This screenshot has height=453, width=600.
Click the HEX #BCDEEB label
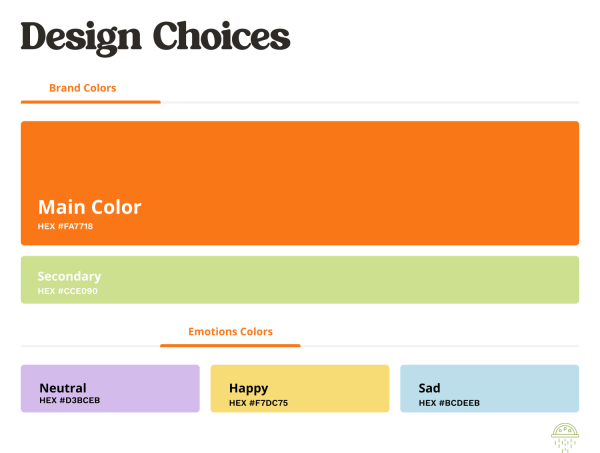coord(449,403)
